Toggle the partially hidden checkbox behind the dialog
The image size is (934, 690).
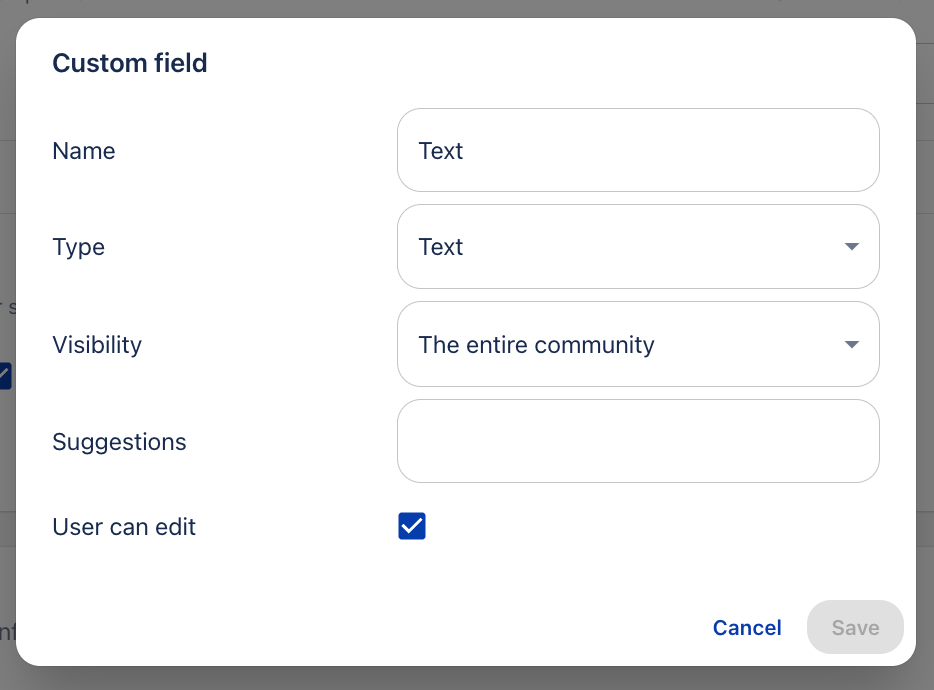click(x=5, y=376)
